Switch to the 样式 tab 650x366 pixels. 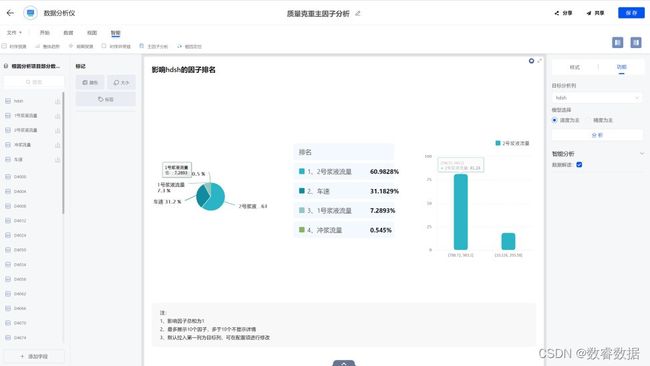click(x=575, y=67)
